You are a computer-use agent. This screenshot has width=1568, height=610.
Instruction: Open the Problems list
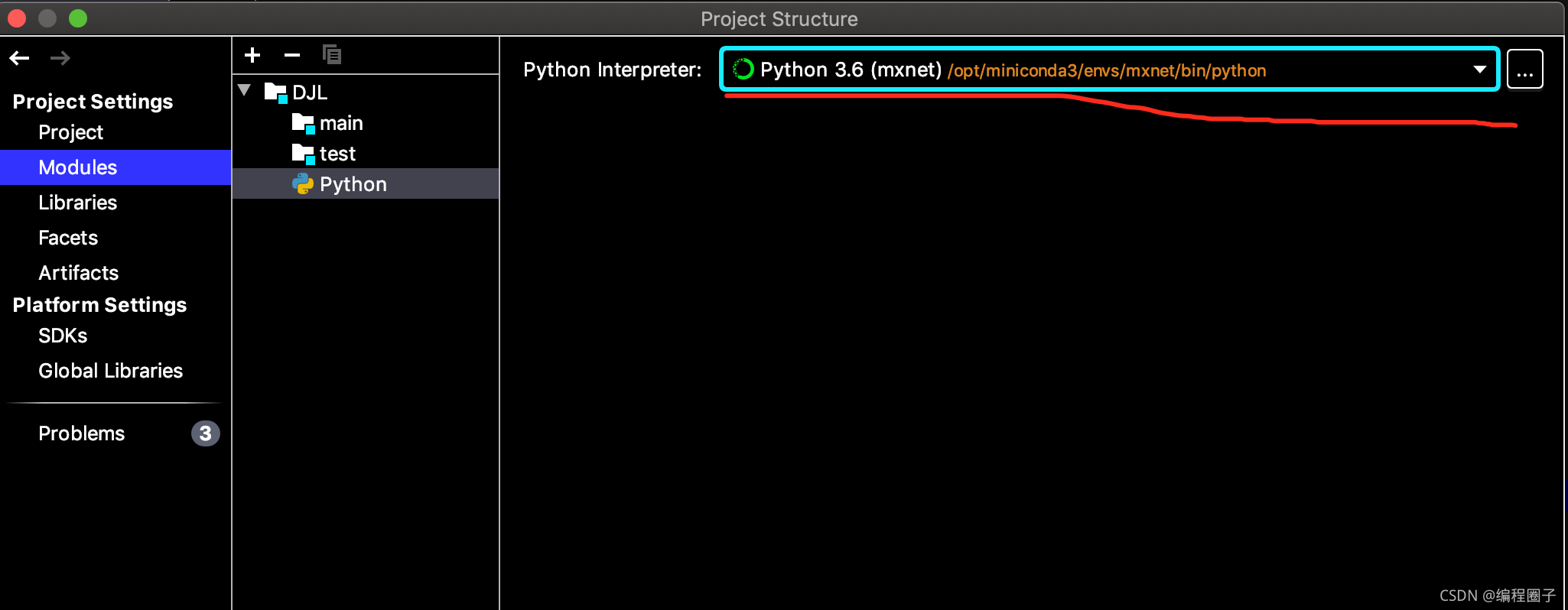click(82, 433)
